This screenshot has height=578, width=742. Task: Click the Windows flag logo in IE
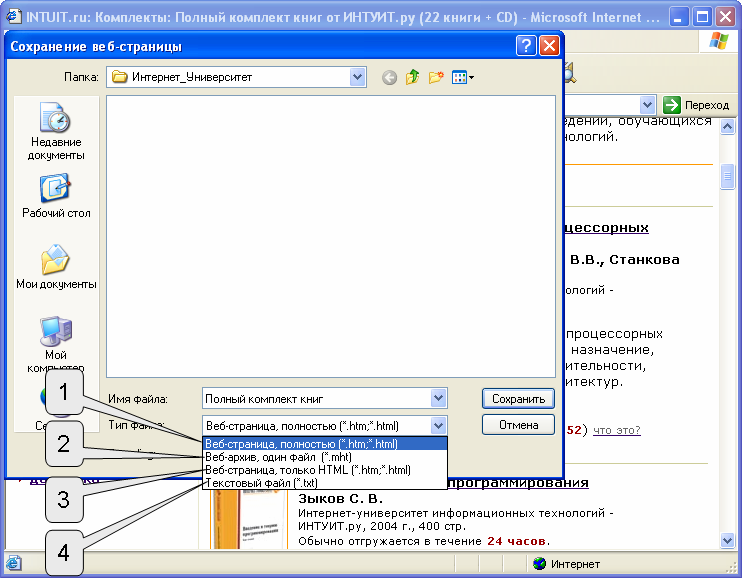coord(718,41)
